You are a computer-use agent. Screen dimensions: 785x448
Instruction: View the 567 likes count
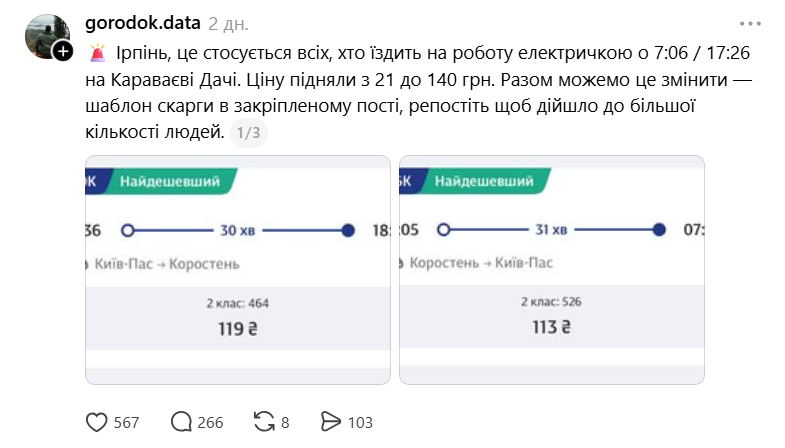click(x=126, y=422)
